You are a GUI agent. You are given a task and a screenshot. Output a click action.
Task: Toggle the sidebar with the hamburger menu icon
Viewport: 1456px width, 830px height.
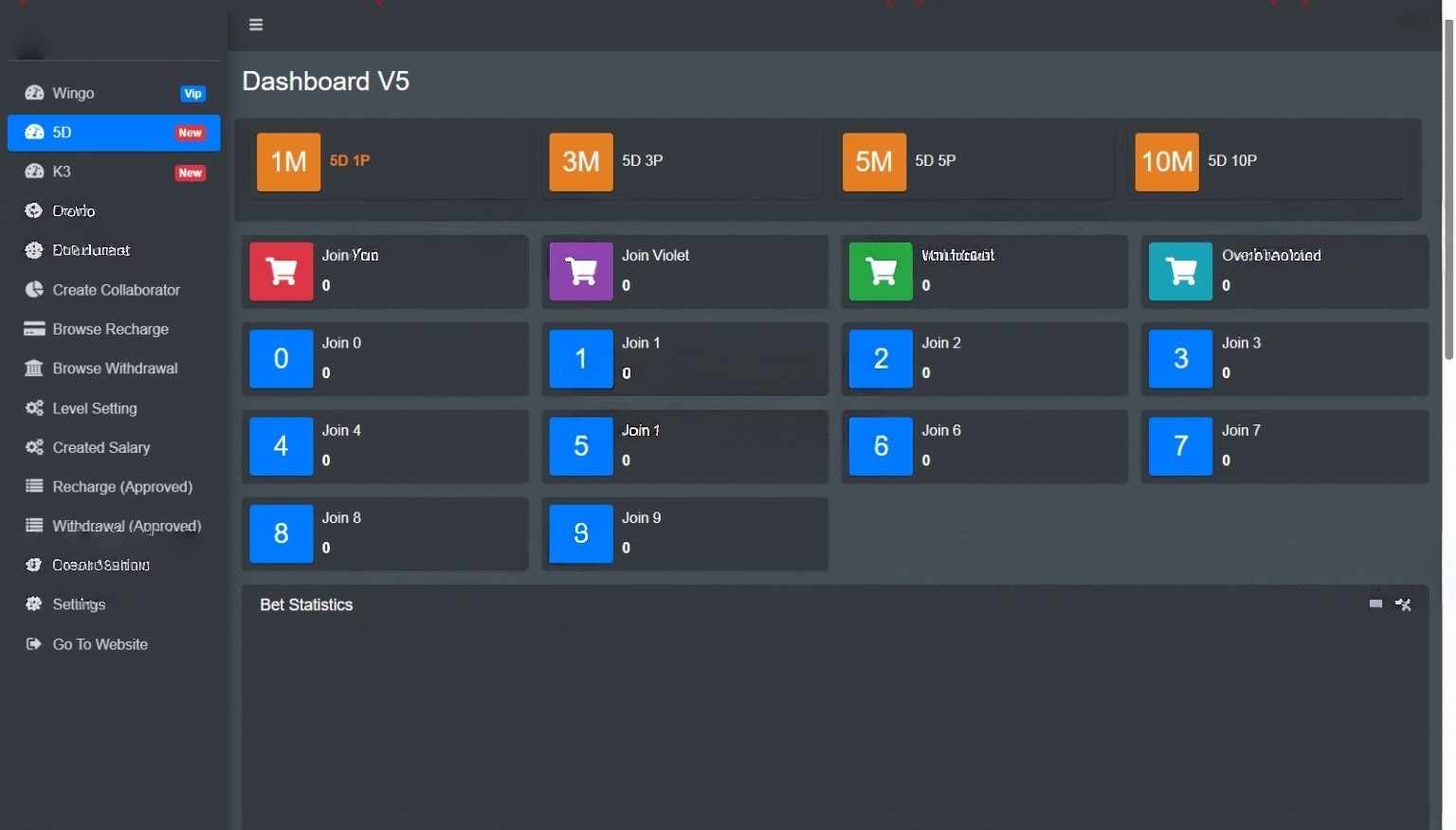pyautogui.click(x=256, y=25)
